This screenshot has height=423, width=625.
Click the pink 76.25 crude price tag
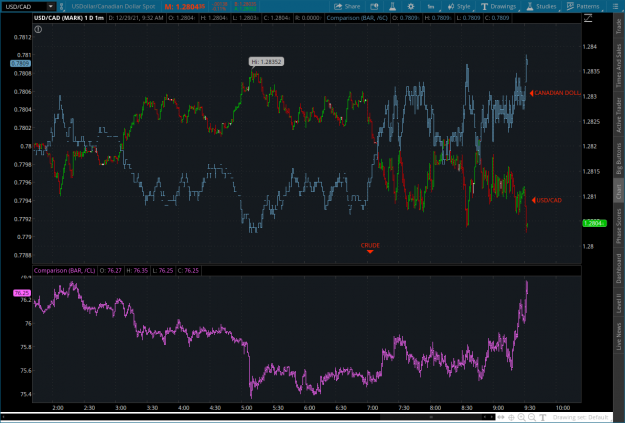pyautogui.click(x=22, y=293)
